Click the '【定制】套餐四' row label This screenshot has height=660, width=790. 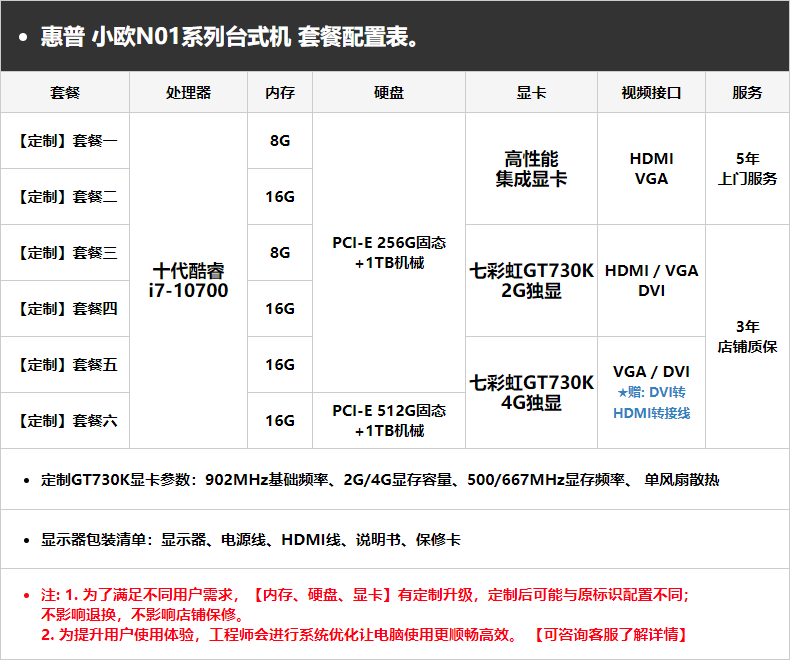tap(67, 308)
